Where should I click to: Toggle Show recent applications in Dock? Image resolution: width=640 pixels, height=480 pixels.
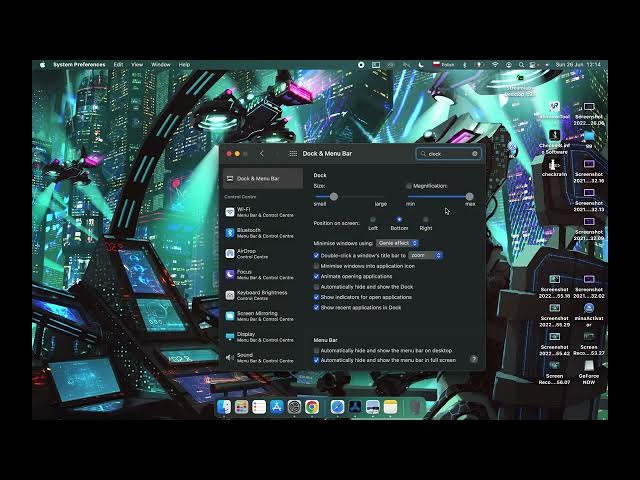pos(316,308)
